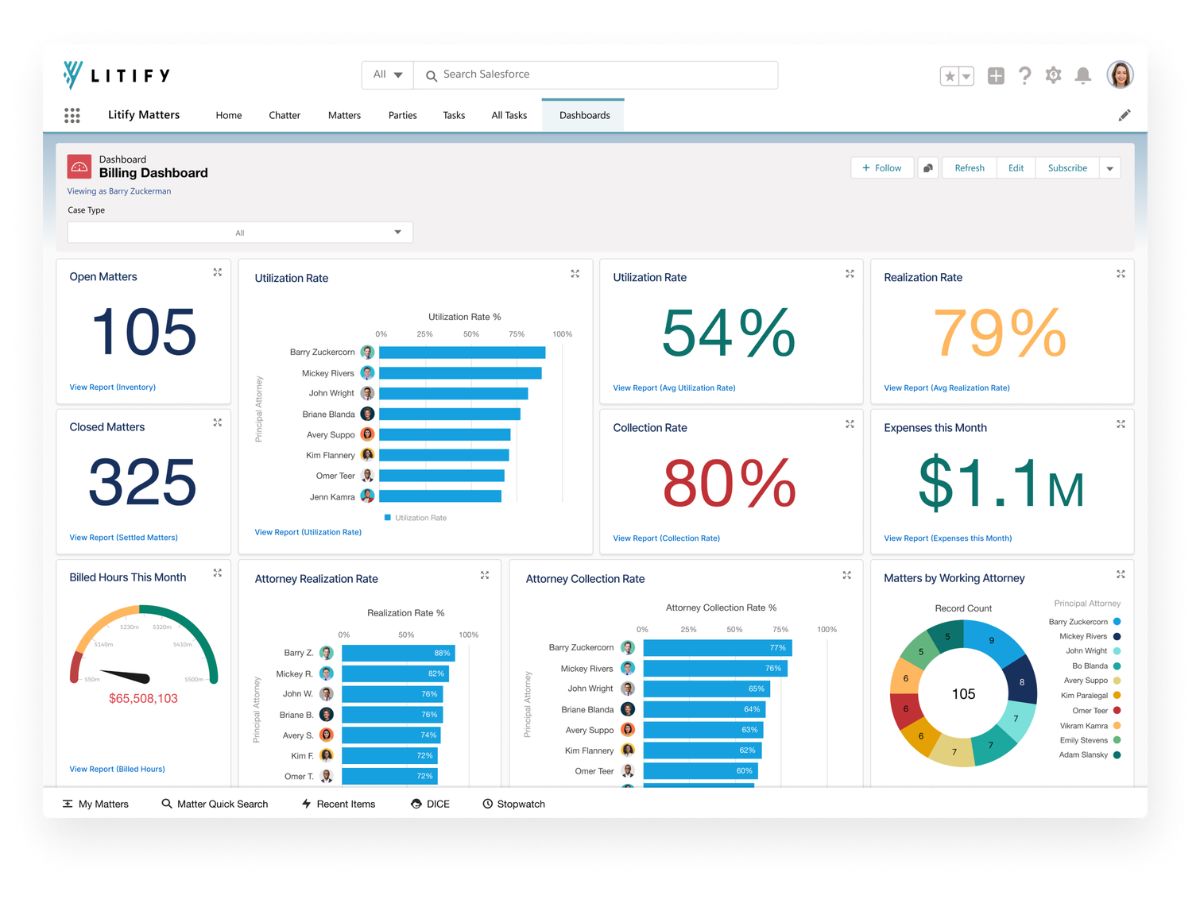
Task: Click the Search Salesforce field
Action: click(x=595, y=75)
